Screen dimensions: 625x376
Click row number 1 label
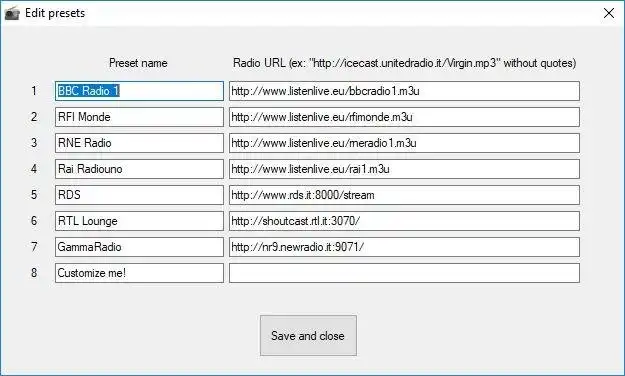(34, 91)
